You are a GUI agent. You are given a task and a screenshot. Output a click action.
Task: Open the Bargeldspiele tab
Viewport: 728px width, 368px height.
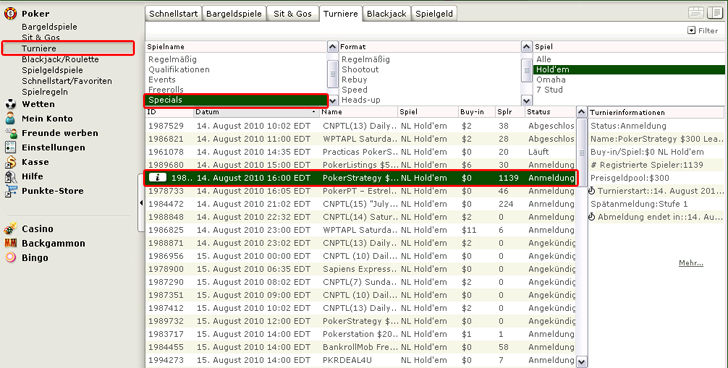pyautogui.click(x=234, y=13)
